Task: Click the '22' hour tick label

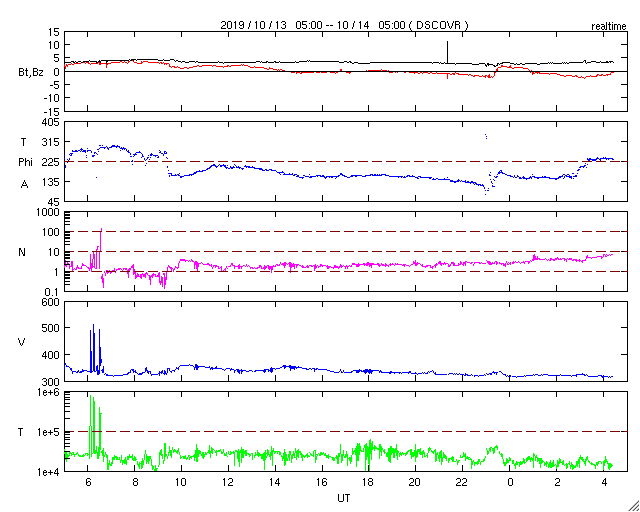Action: [x=462, y=482]
